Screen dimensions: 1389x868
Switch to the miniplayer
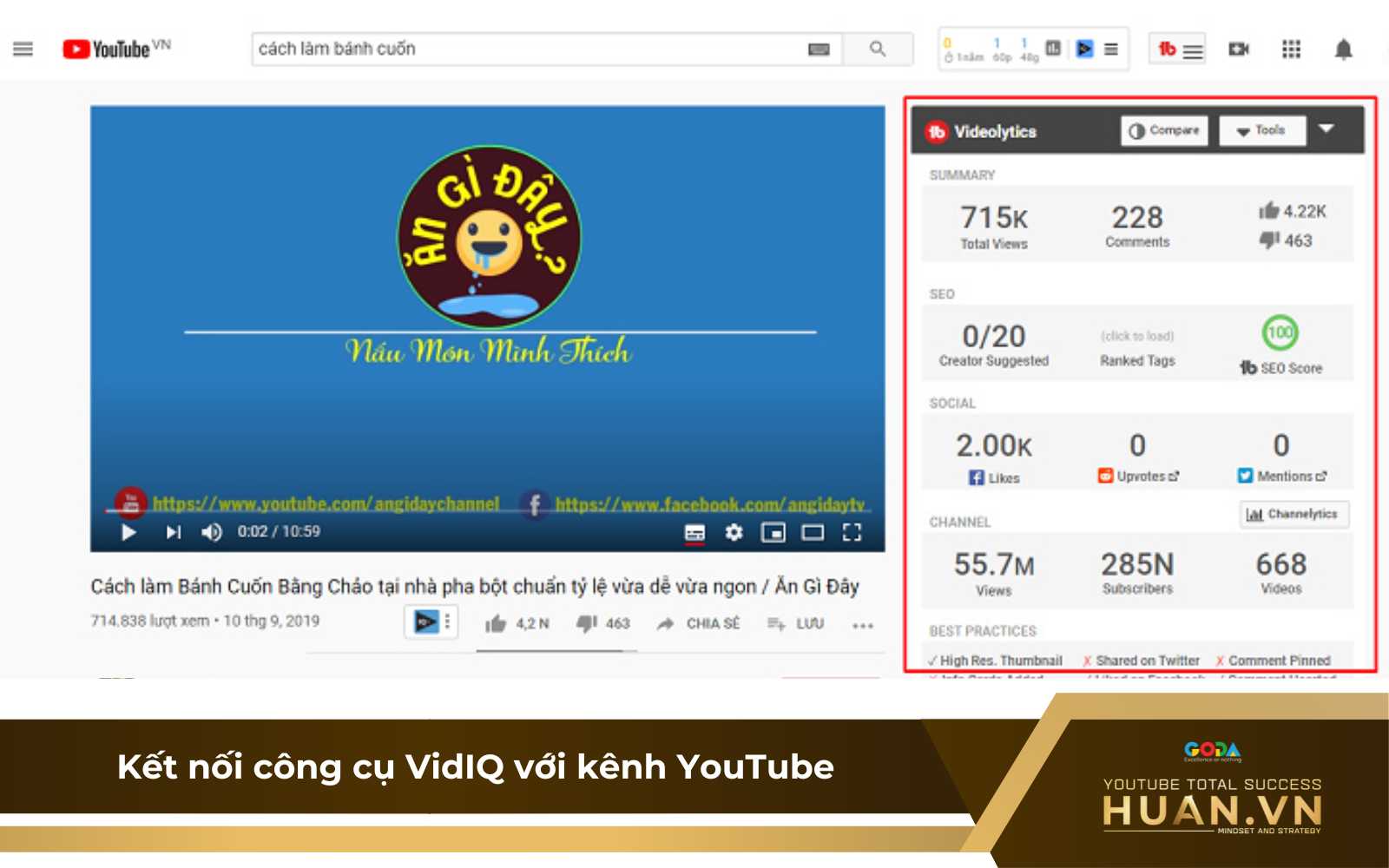[x=773, y=532]
